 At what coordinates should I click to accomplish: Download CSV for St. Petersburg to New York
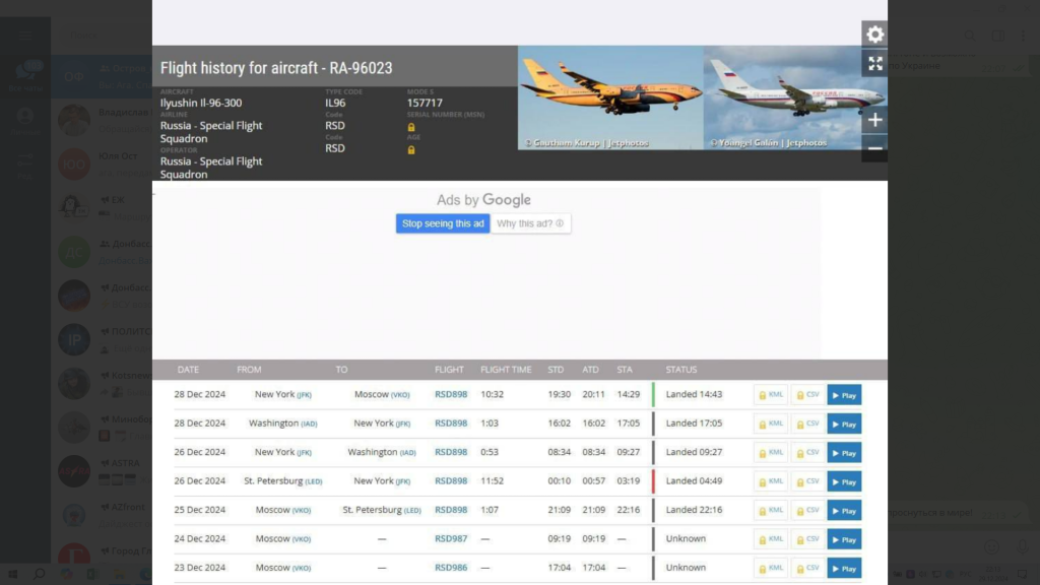coord(808,482)
